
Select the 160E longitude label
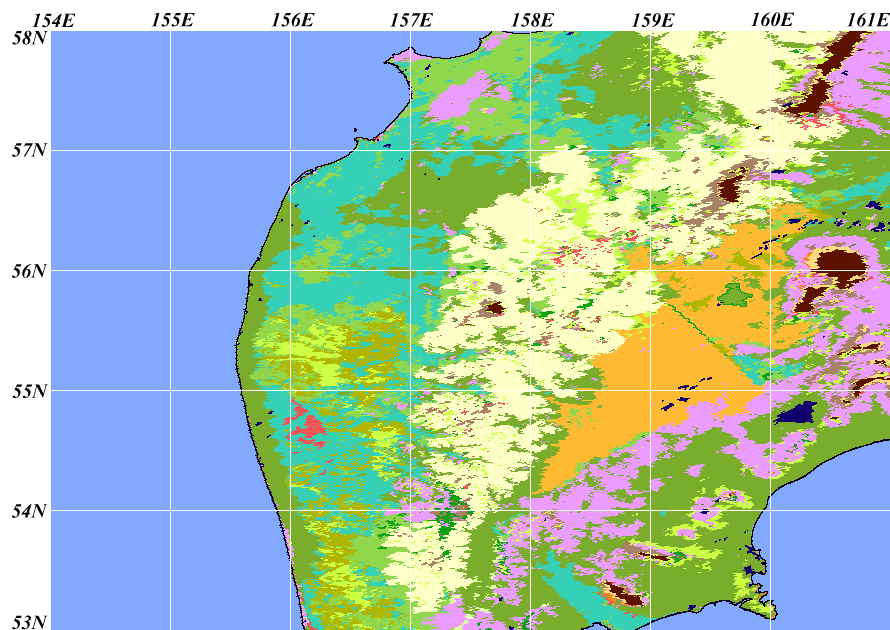[x=772, y=20]
